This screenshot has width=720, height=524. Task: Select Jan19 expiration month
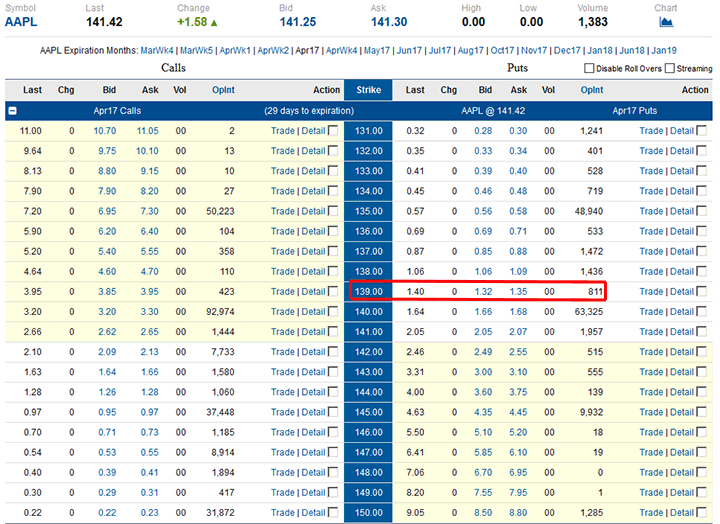click(x=664, y=51)
